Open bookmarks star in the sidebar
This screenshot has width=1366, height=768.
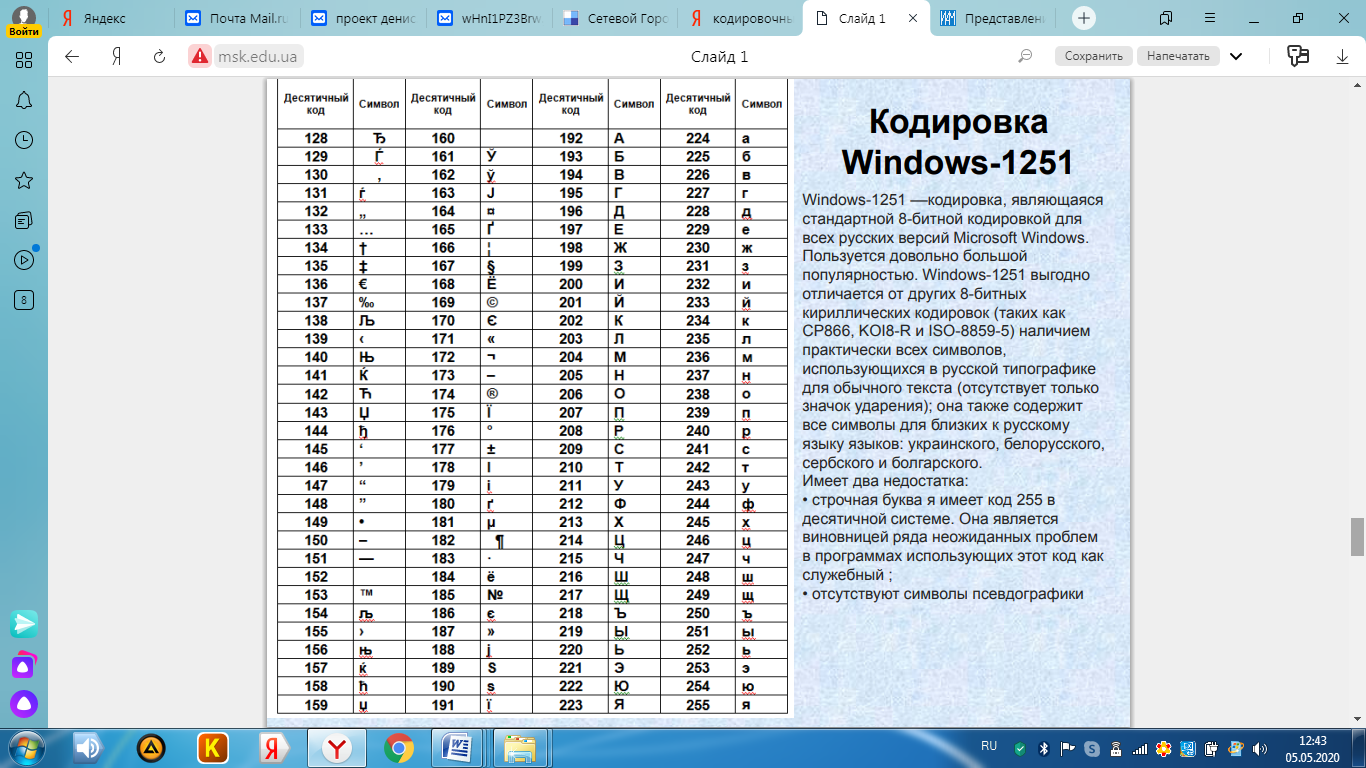25,180
